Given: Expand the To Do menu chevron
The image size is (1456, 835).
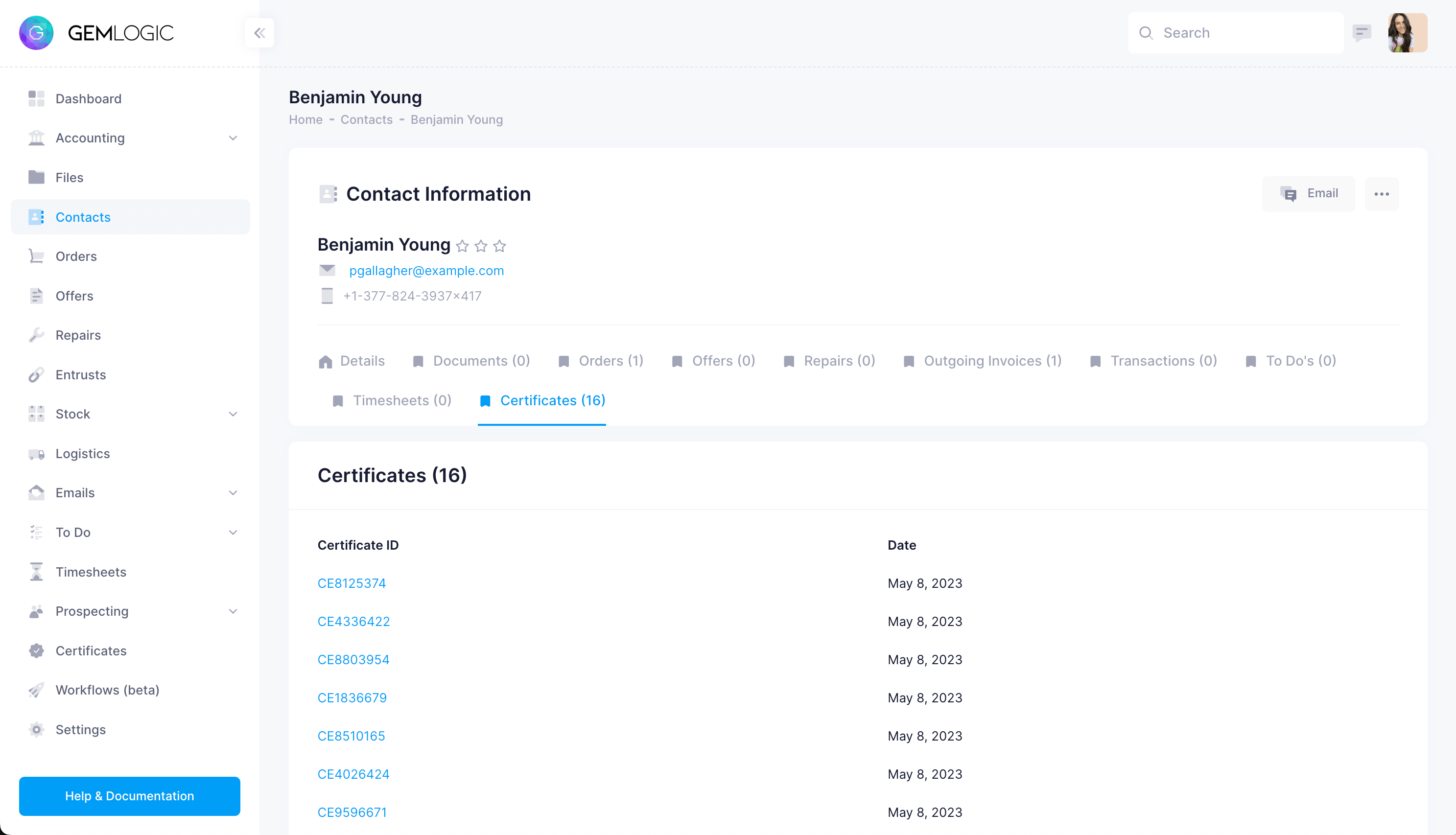Looking at the screenshot, I should 233,532.
